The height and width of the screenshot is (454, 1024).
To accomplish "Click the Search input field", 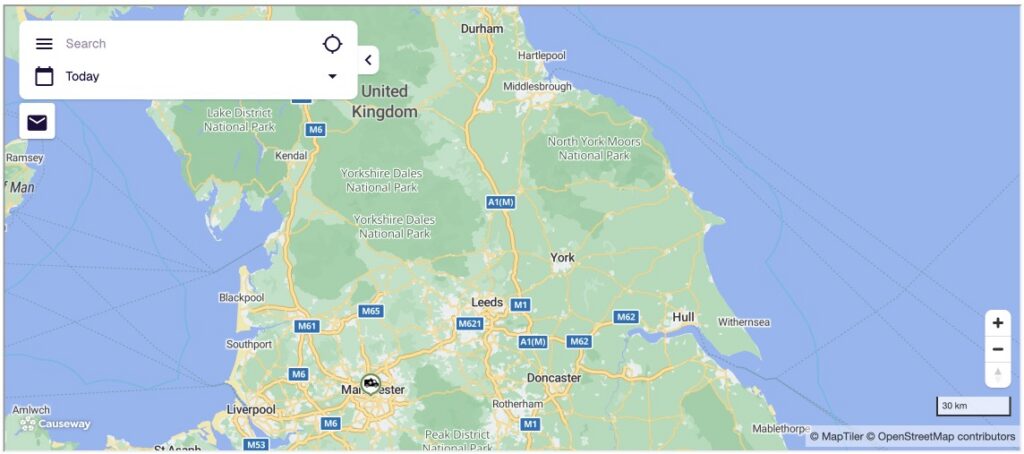I will point(189,44).
